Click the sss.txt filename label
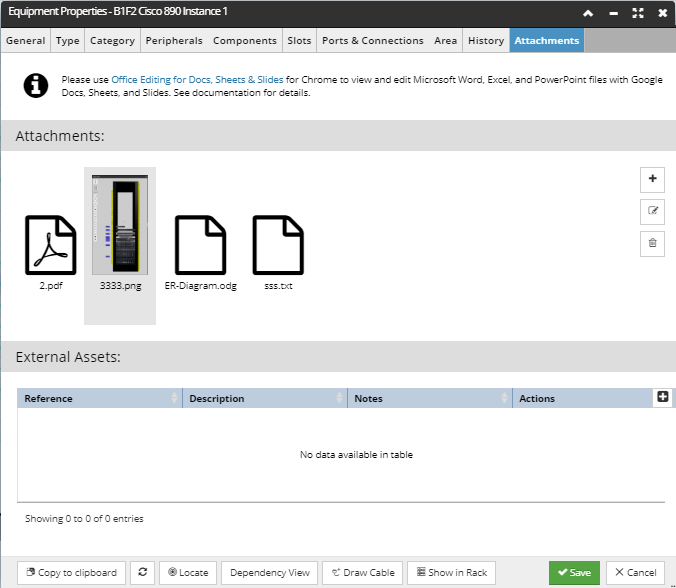Viewport: 676px width, 588px height. coord(278,286)
